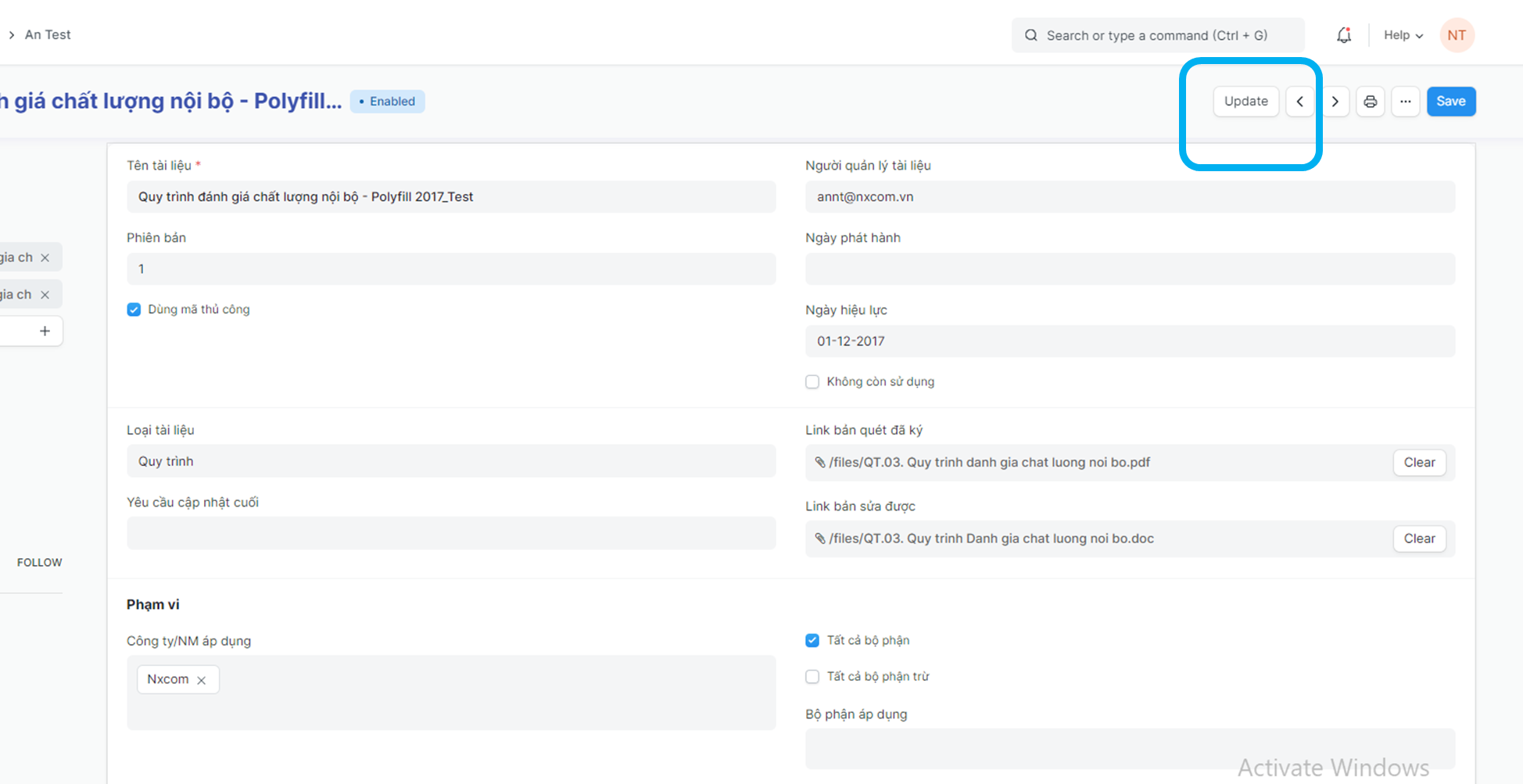
Task: Go to next document arrow
Action: [1335, 102]
